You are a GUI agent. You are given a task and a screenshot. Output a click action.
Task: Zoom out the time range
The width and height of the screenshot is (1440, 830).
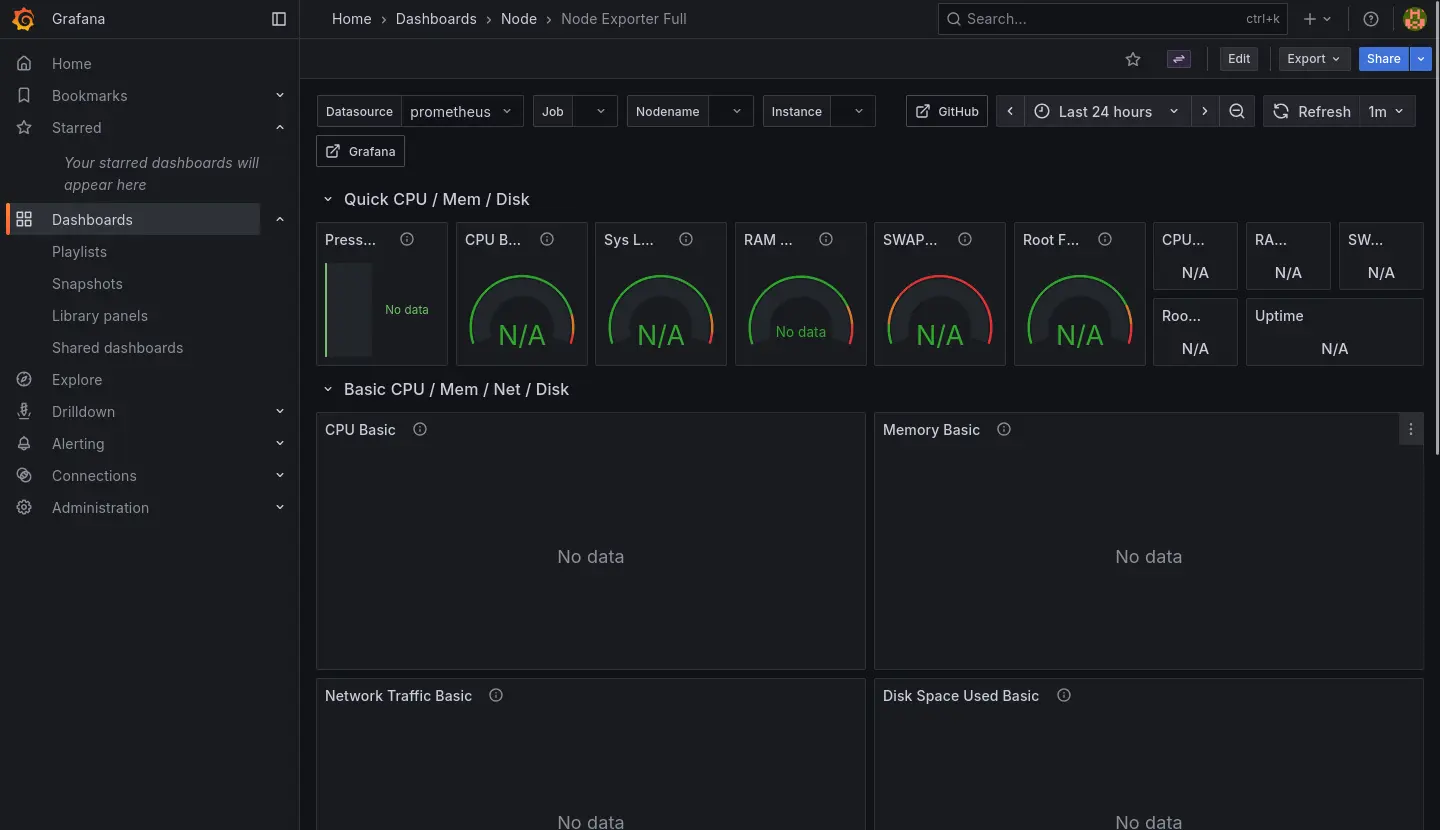coord(1237,111)
